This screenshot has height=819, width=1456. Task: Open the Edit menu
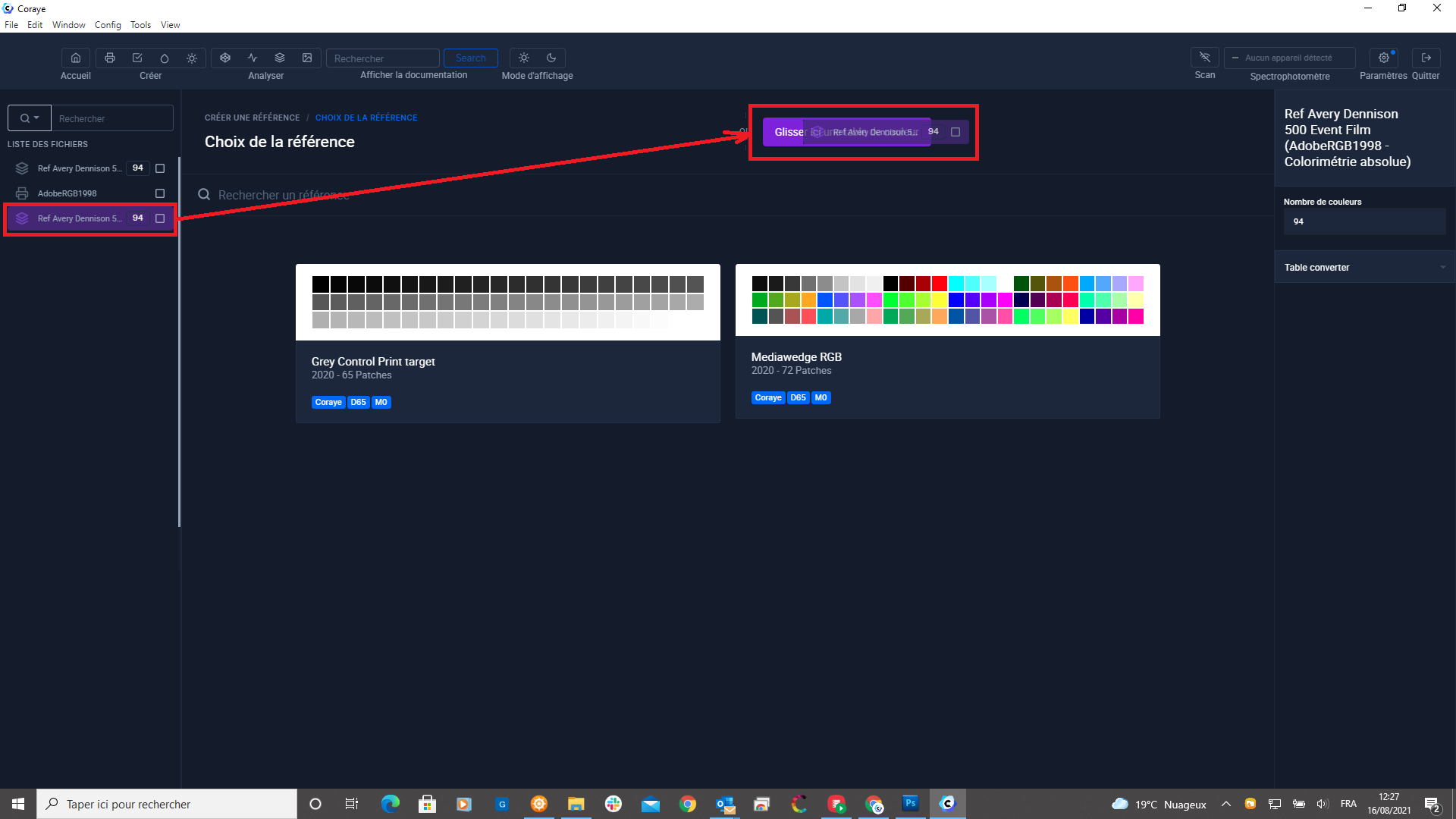(35, 25)
